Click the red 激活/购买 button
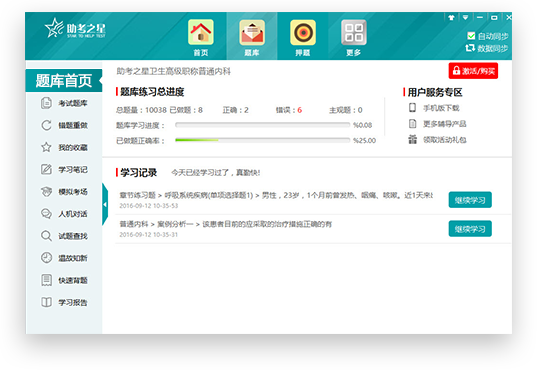 click(x=473, y=71)
